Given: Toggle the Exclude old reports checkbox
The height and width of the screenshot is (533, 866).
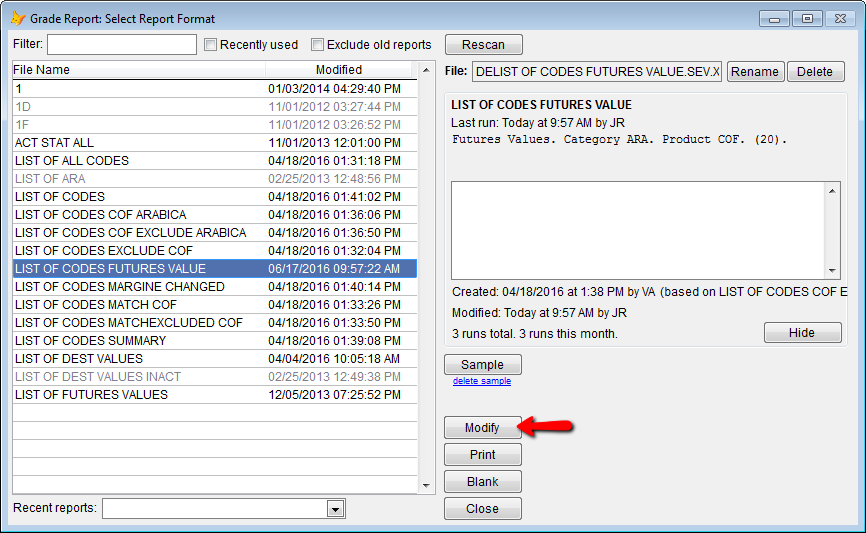Looking at the screenshot, I should 318,45.
